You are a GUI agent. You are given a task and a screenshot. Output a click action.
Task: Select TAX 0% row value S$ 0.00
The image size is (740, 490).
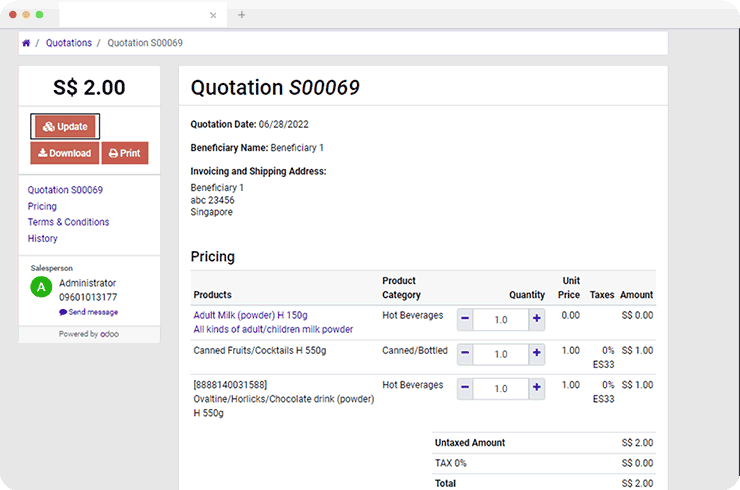point(637,463)
